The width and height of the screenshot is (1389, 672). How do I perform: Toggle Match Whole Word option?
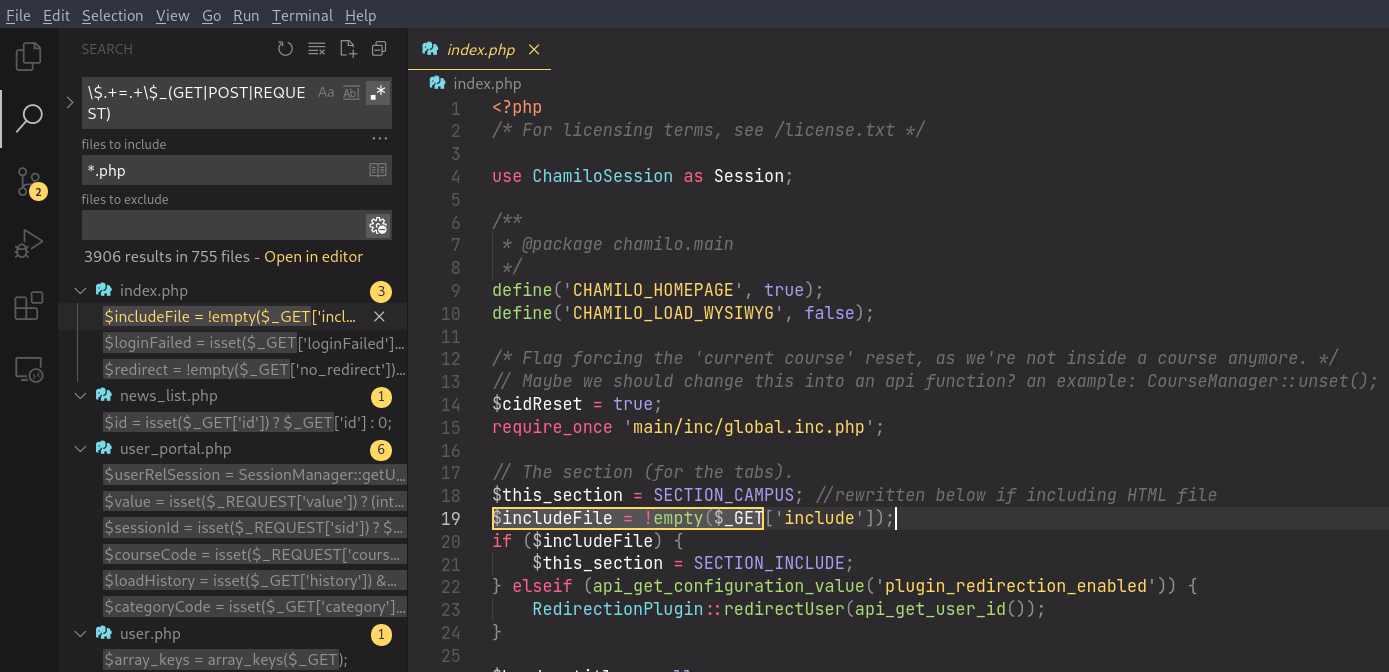coord(351,92)
